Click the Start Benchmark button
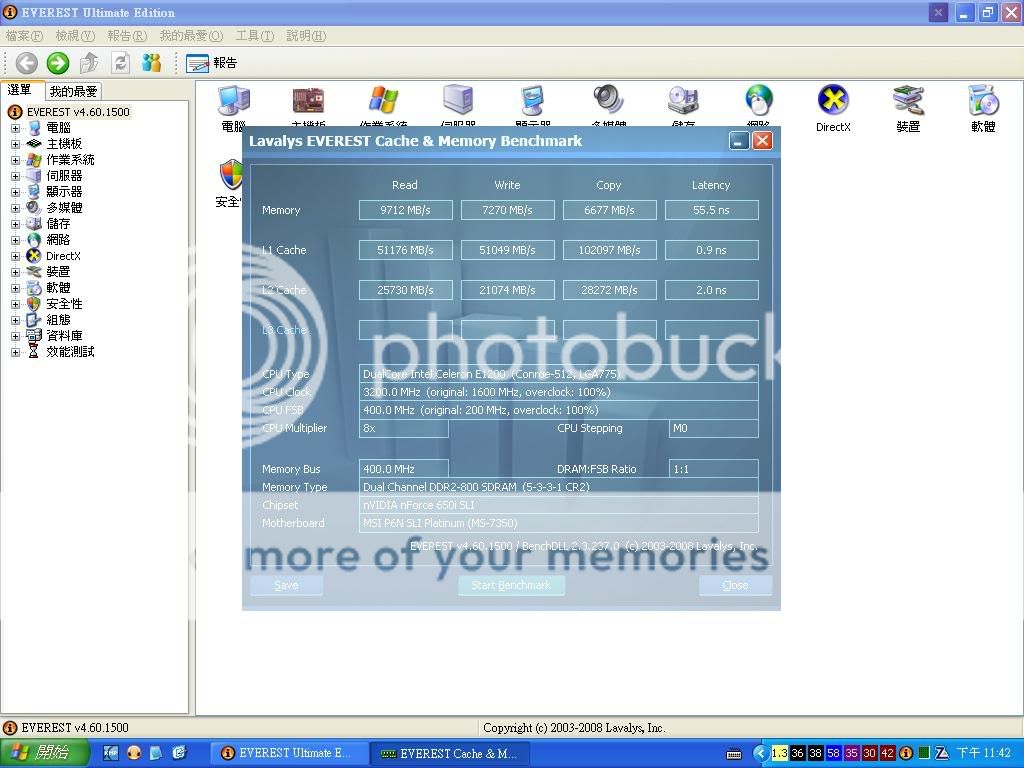The image size is (1024, 768). coord(511,585)
